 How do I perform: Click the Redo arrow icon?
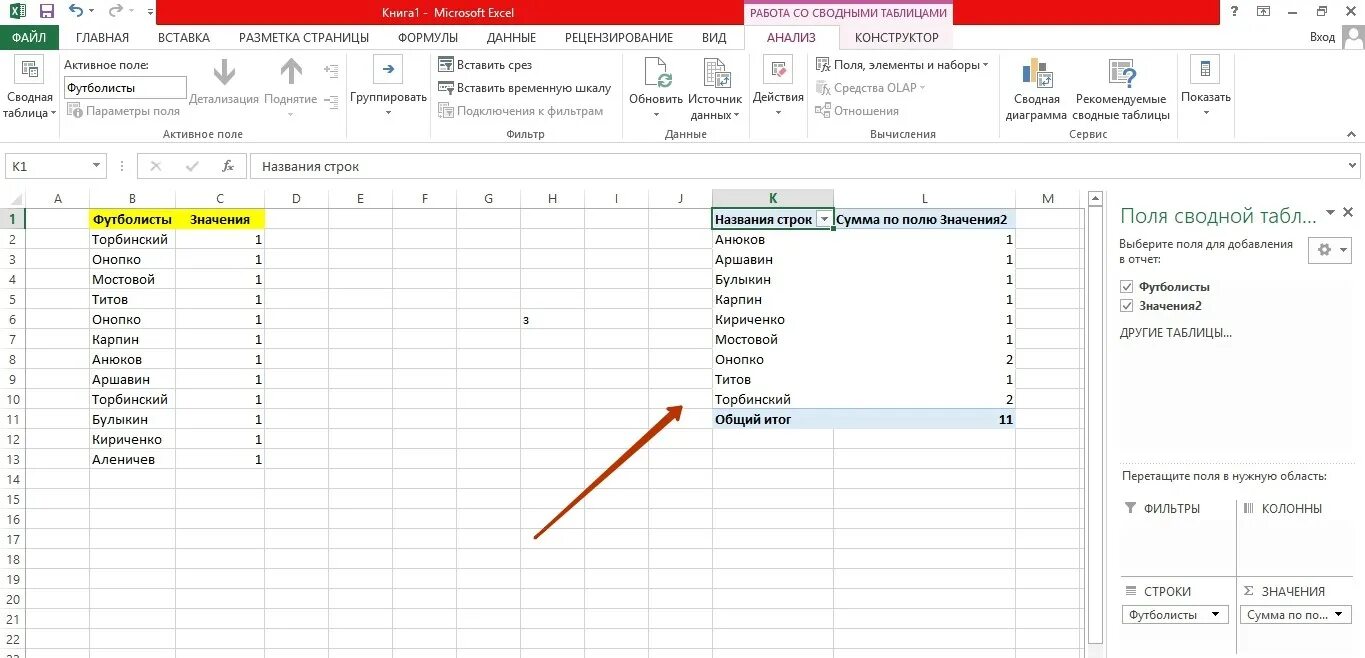click(x=115, y=12)
